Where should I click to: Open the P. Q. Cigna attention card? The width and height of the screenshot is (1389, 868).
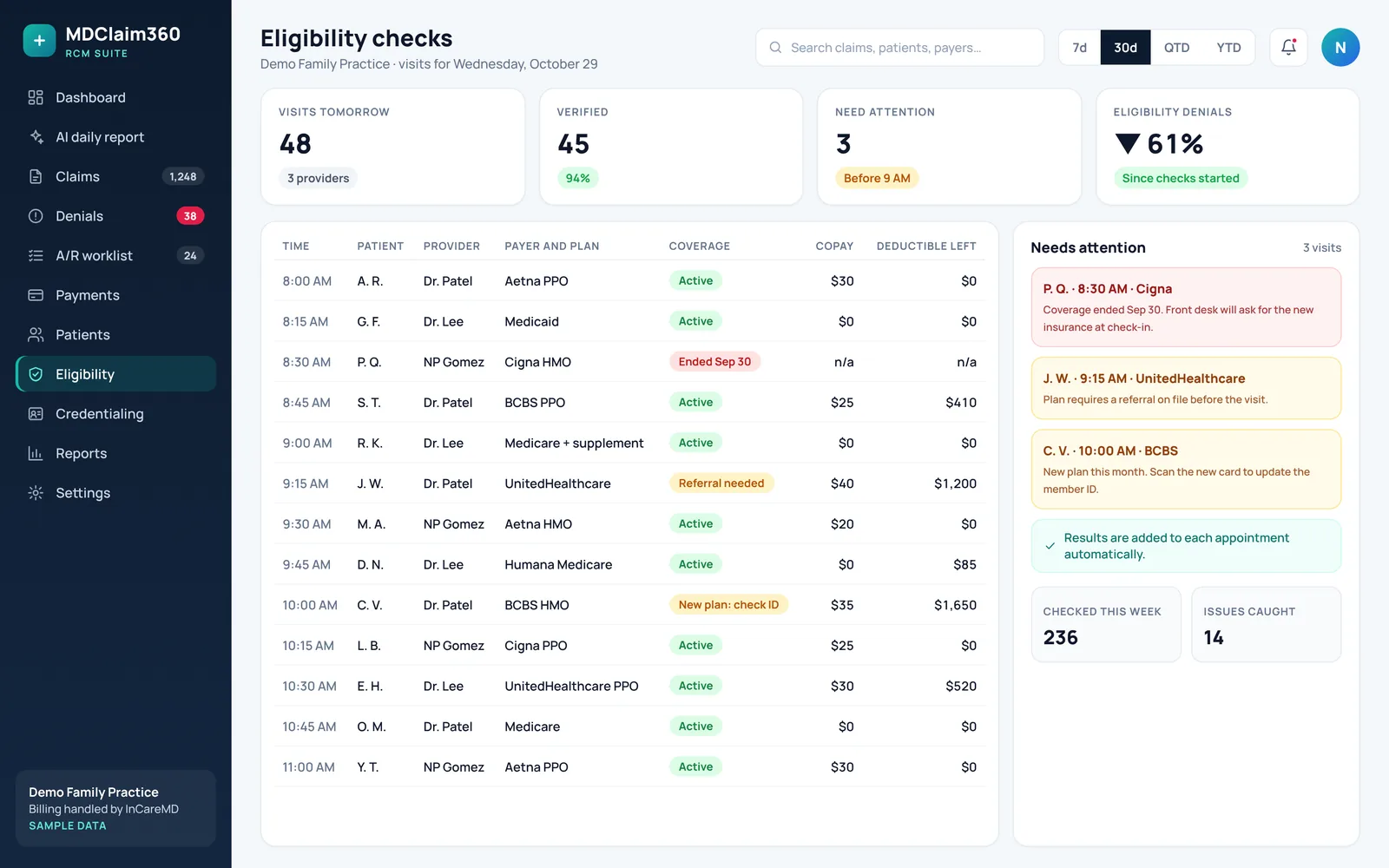coord(1186,307)
